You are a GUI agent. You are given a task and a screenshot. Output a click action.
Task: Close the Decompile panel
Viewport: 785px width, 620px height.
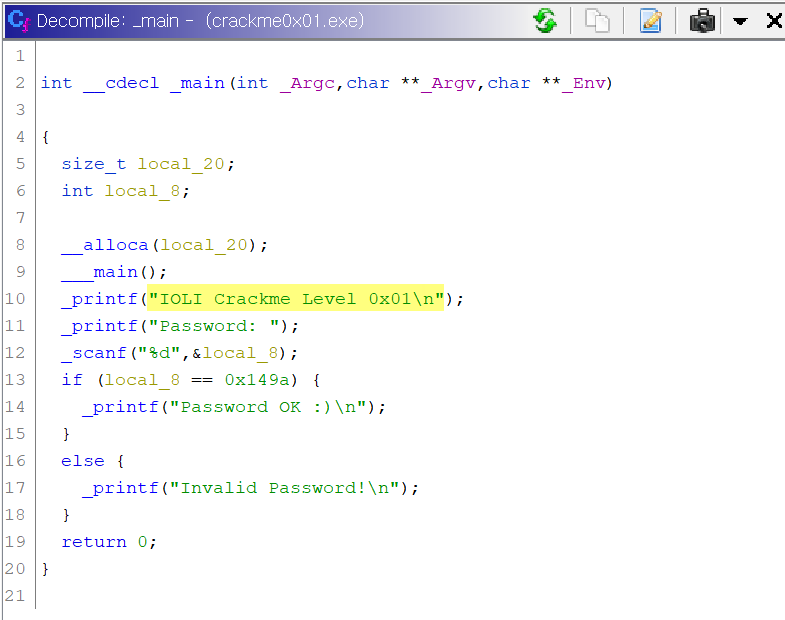pos(774,21)
